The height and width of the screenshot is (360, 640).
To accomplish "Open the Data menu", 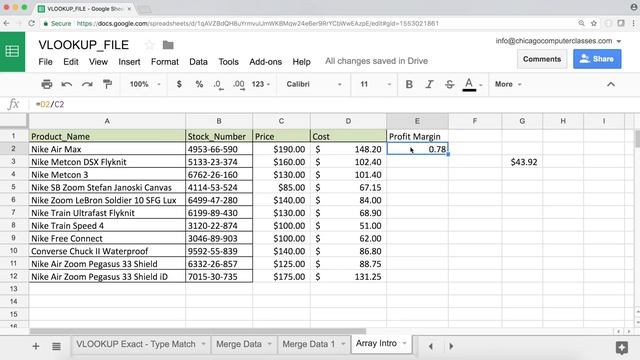I will coord(198,62).
